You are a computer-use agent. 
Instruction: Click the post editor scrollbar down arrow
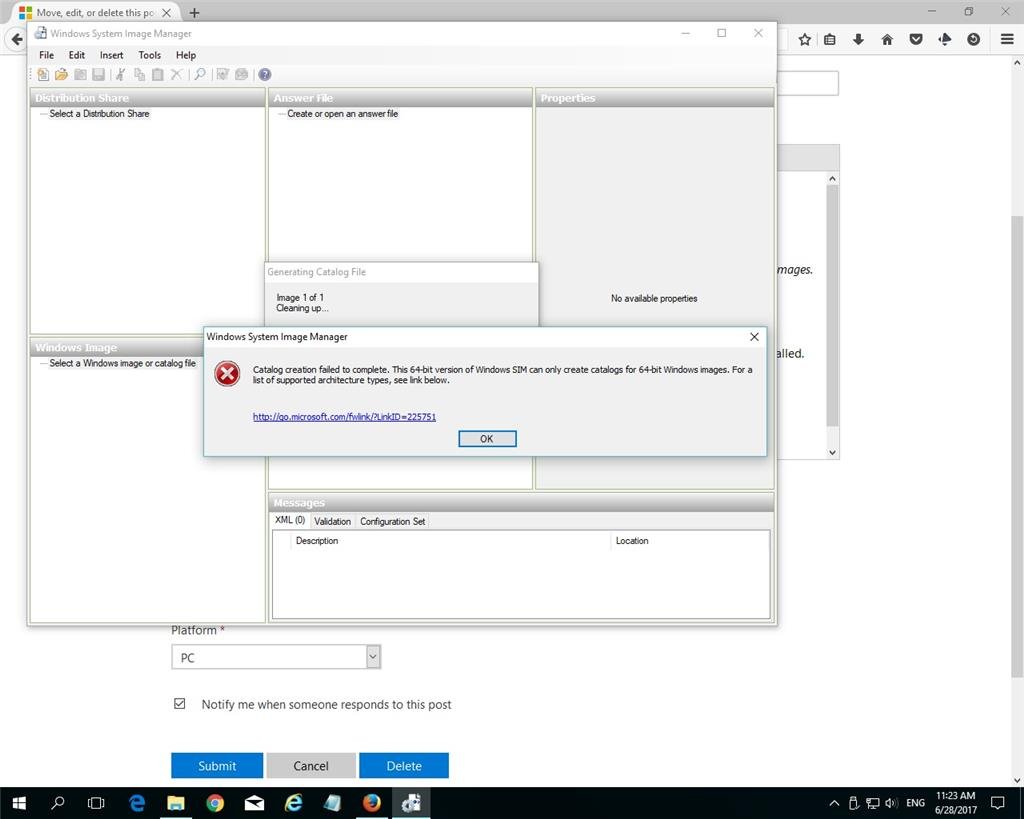[832, 452]
